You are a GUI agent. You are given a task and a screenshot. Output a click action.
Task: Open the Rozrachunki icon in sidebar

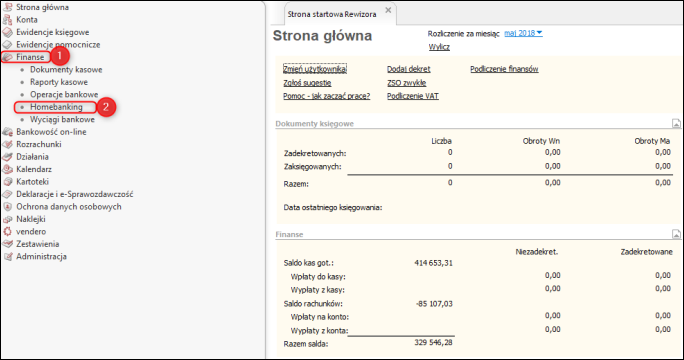point(7,144)
